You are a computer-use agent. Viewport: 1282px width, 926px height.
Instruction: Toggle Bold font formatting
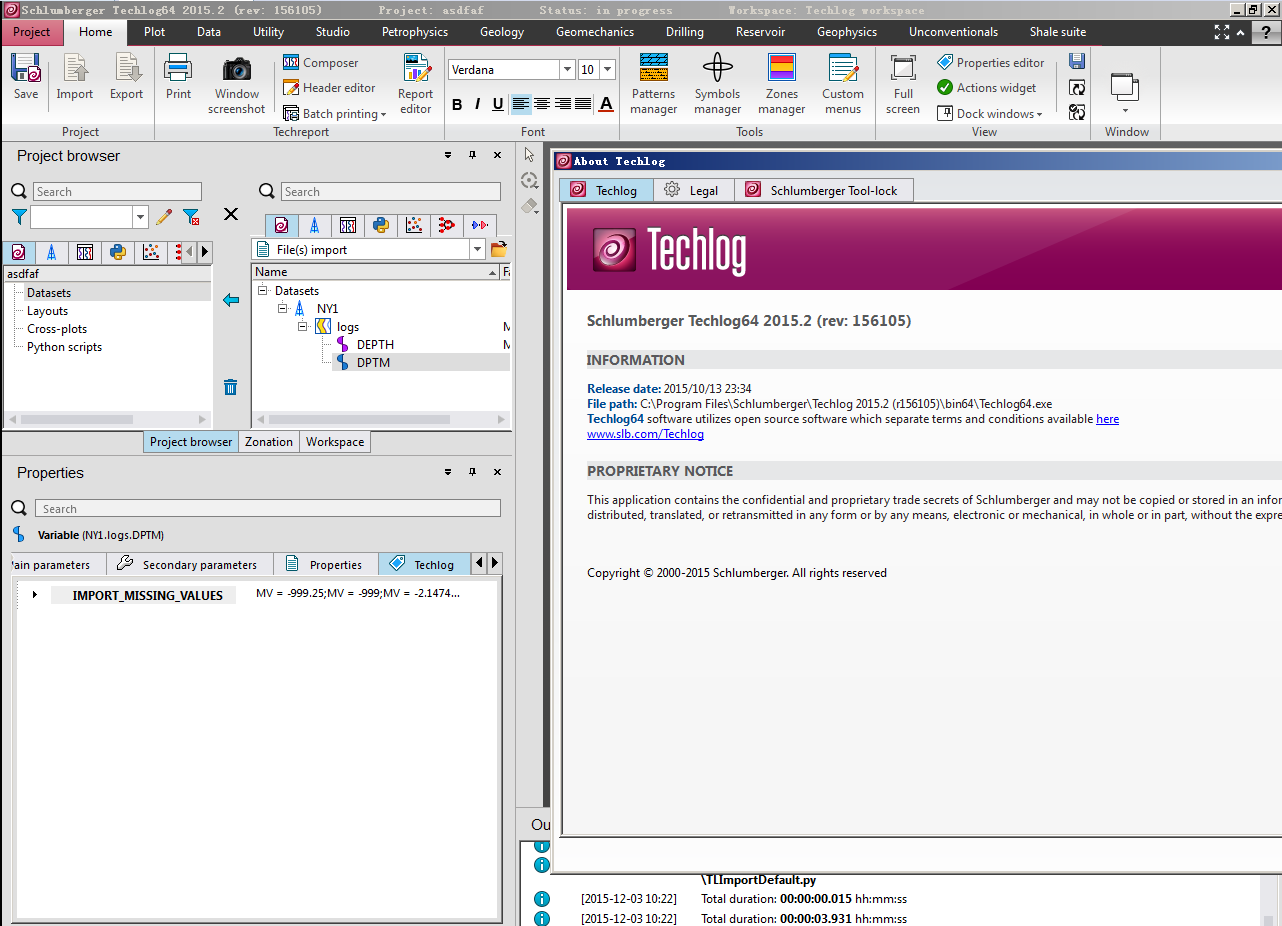(457, 104)
